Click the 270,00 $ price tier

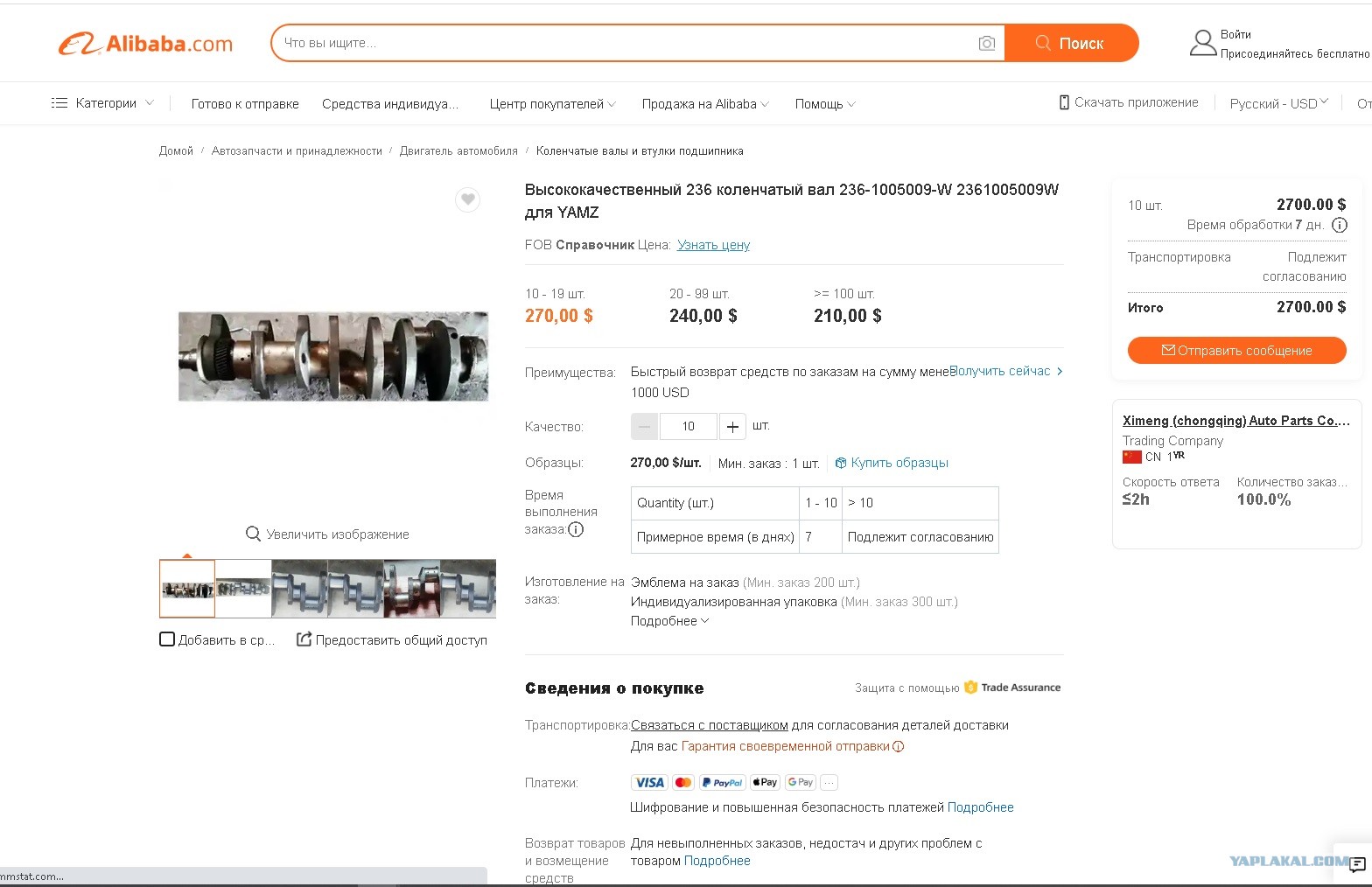click(x=559, y=316)
